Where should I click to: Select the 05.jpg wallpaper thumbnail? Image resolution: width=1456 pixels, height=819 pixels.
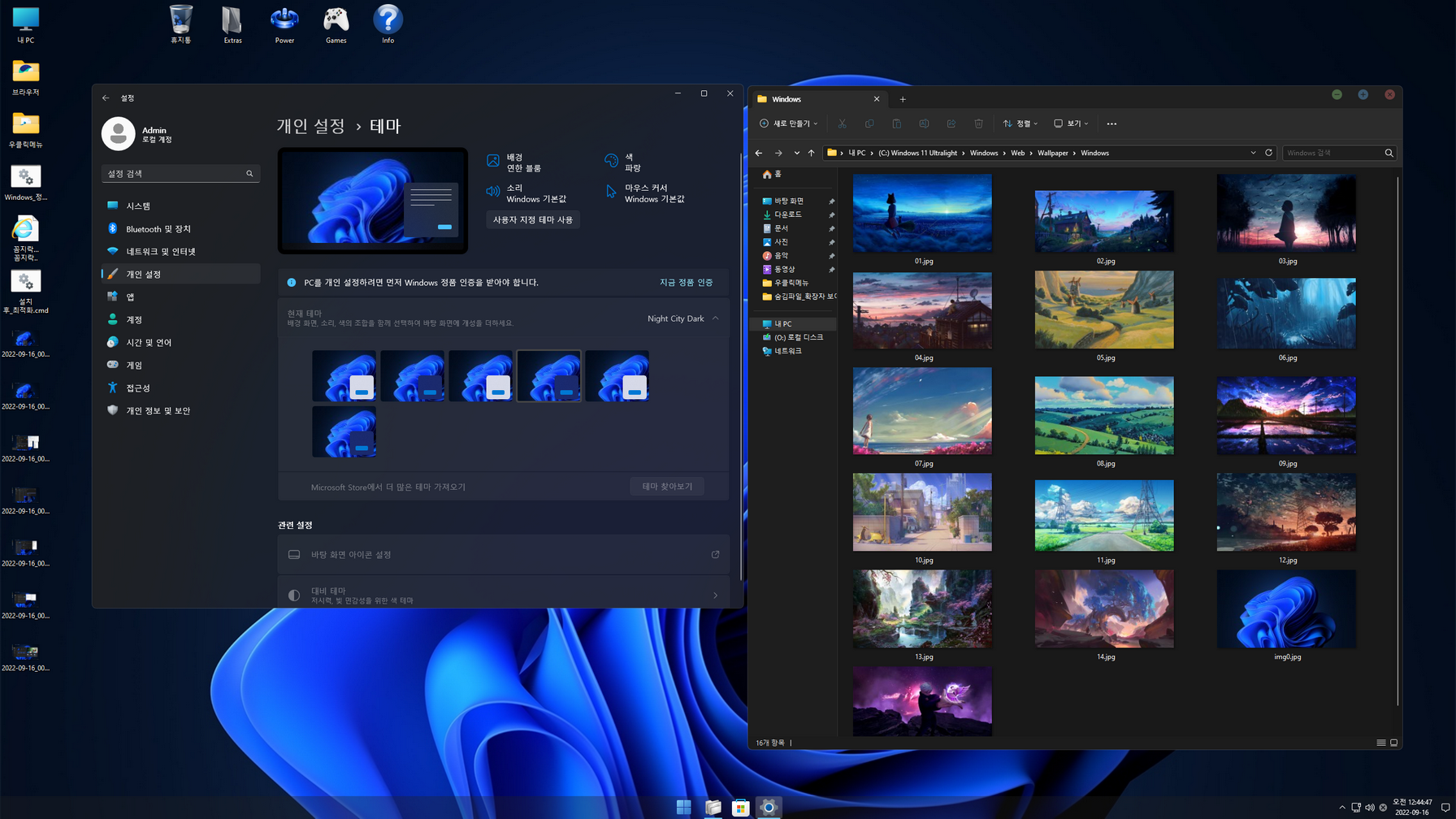[x=1104, y=310]
